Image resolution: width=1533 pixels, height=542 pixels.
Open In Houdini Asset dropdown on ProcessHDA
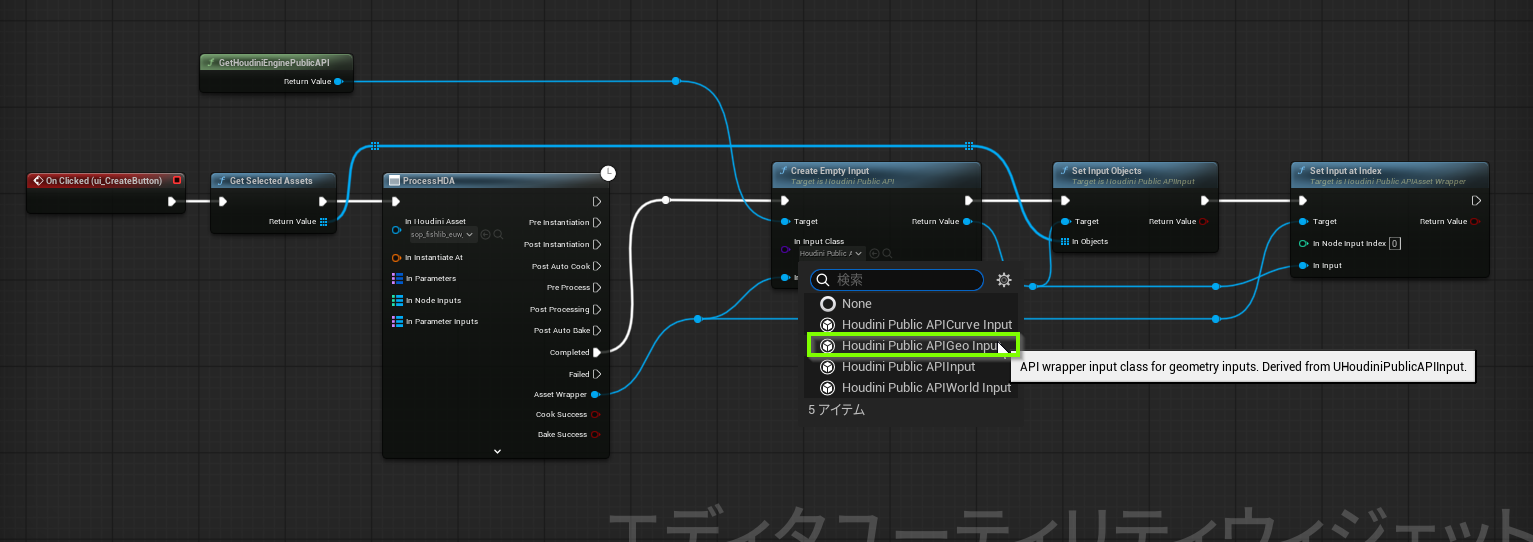coord(442,235)
